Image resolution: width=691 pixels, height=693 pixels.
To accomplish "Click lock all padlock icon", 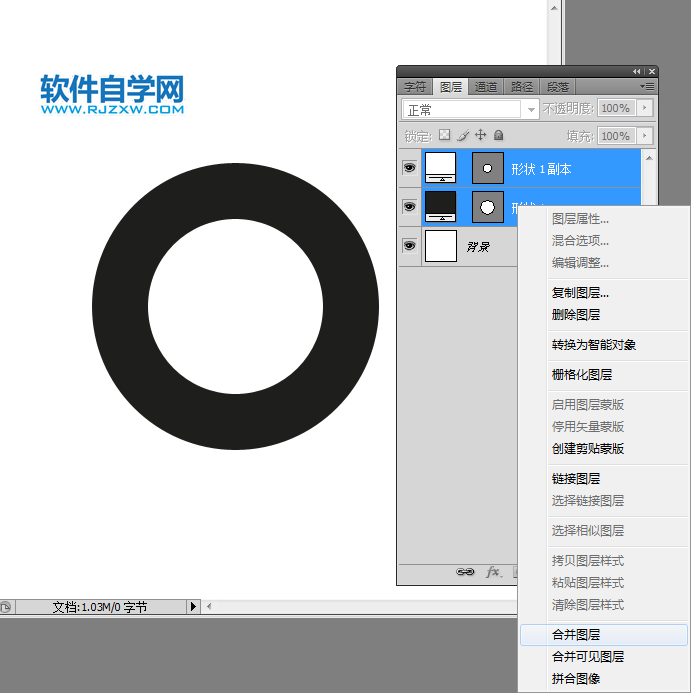I will 499,135.
